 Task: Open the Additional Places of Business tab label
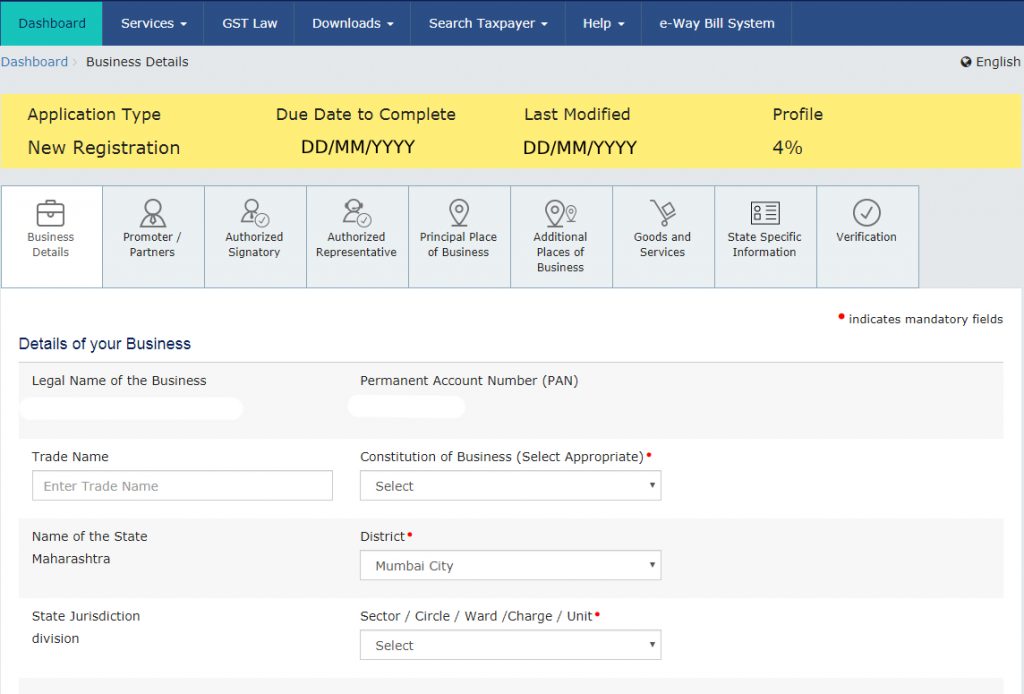click(560, 252)
